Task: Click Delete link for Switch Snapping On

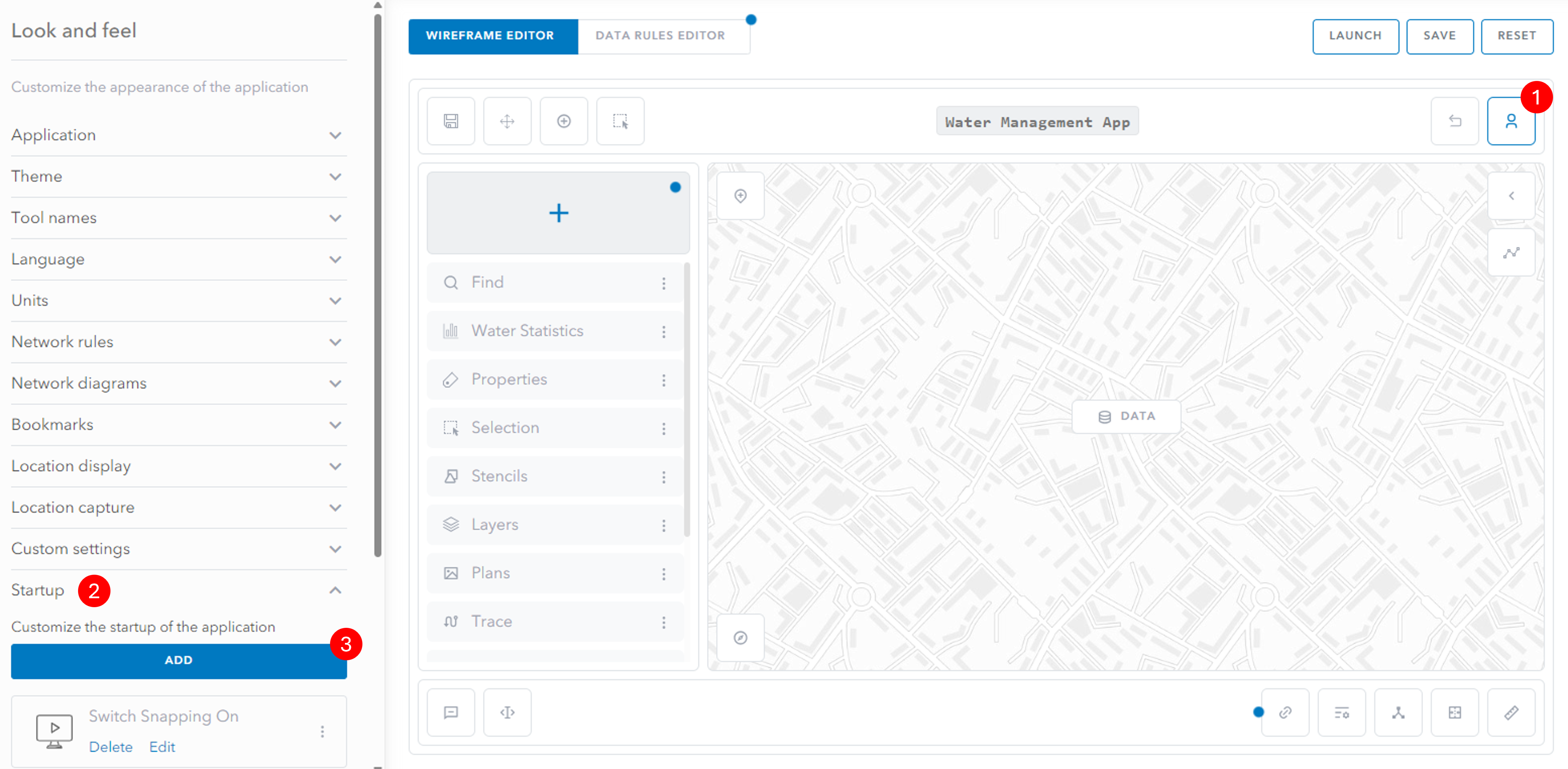Action: [111, 747]
